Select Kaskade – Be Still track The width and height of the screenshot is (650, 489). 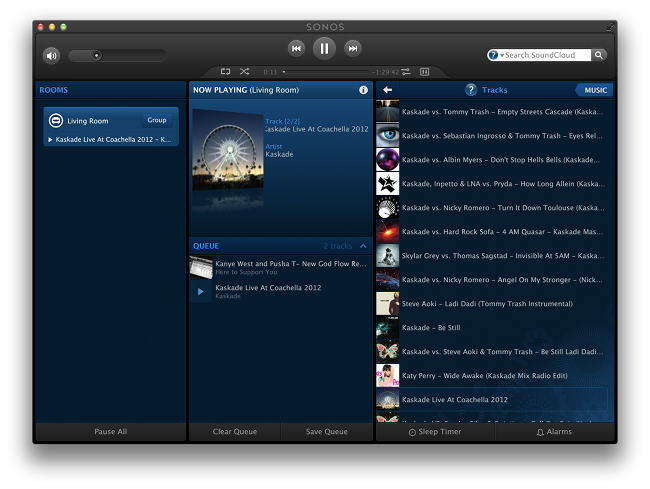495,328
